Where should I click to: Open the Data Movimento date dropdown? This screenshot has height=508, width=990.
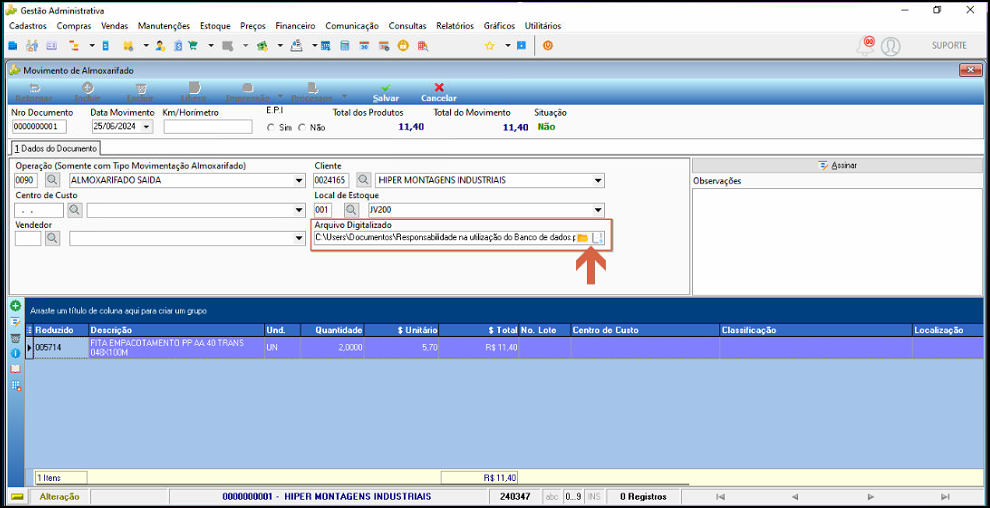tap(146, 127)
